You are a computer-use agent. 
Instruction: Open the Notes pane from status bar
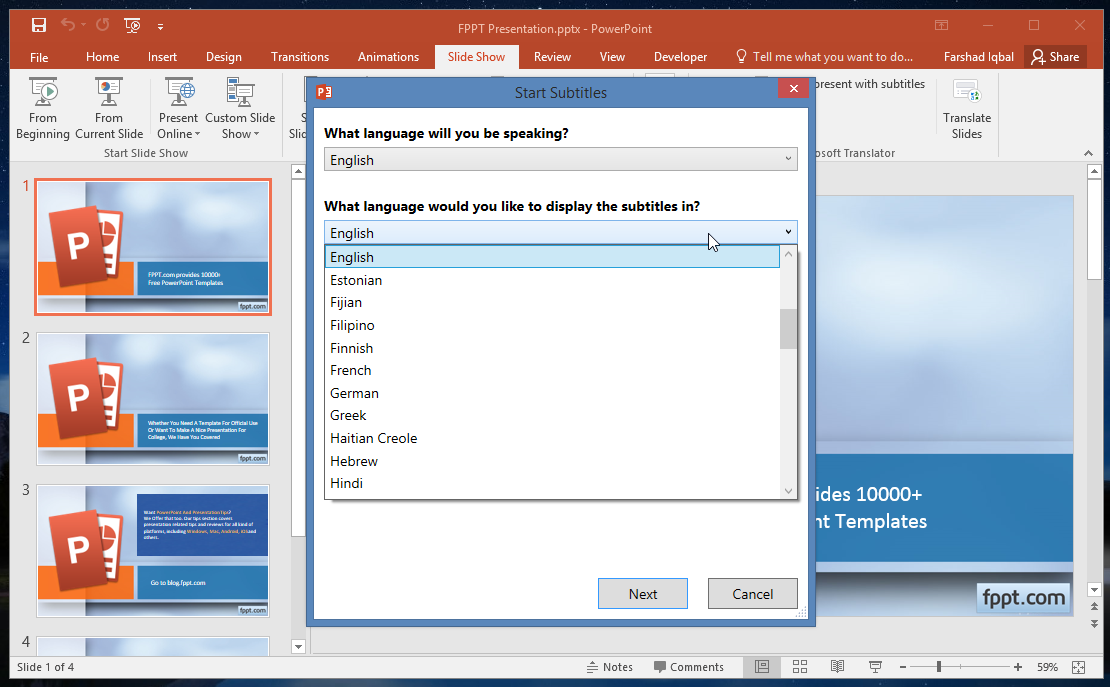608,667
